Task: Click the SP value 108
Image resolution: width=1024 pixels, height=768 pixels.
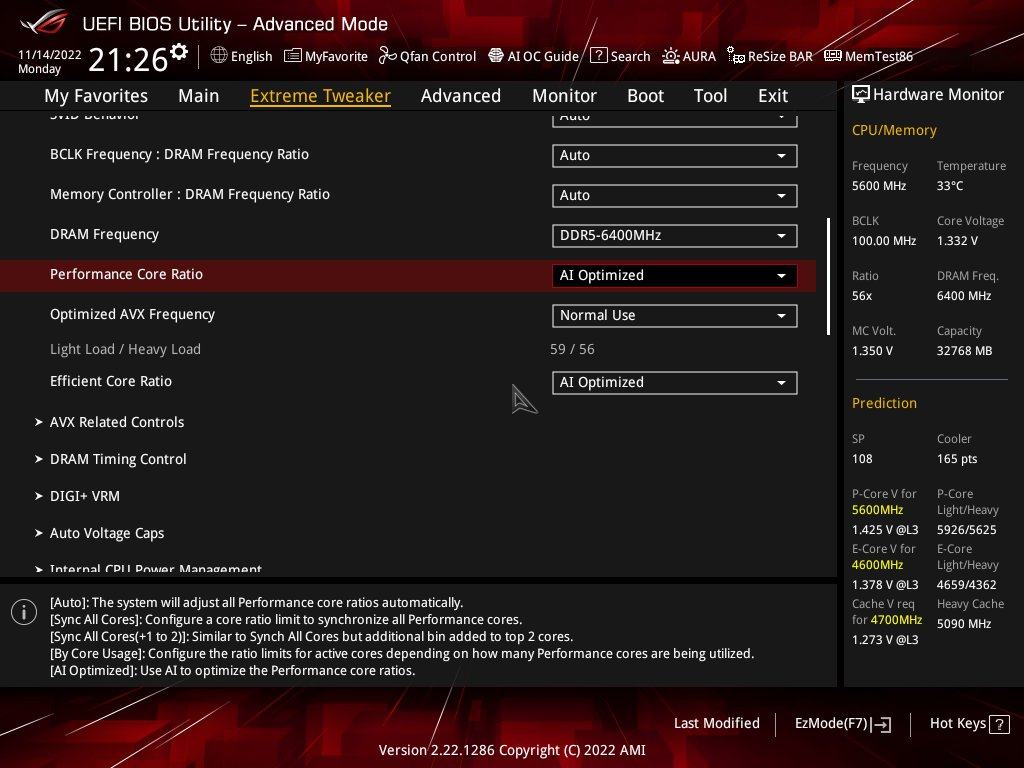Action: coord(862,458)
